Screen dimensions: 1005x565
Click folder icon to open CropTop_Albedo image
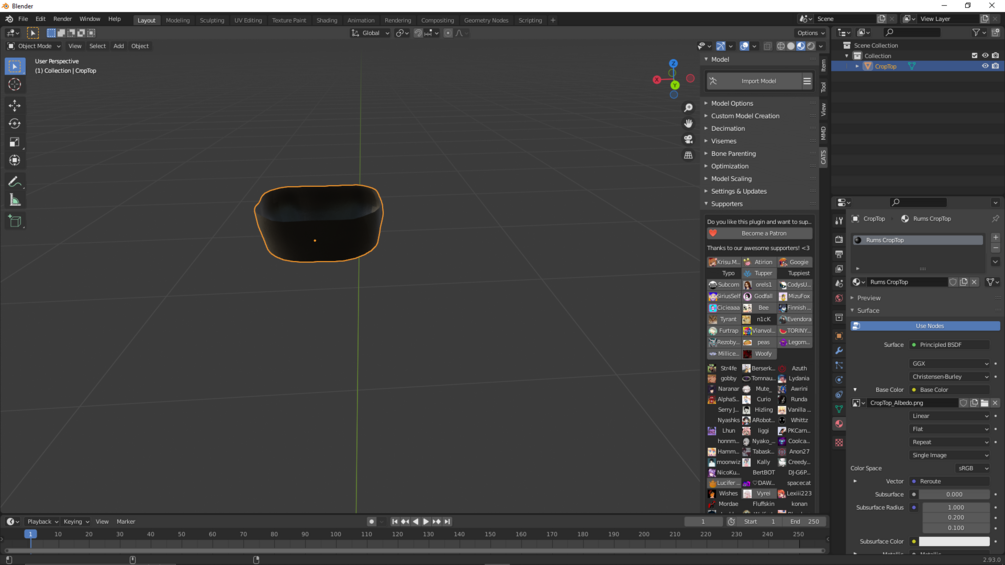[984, 403]
